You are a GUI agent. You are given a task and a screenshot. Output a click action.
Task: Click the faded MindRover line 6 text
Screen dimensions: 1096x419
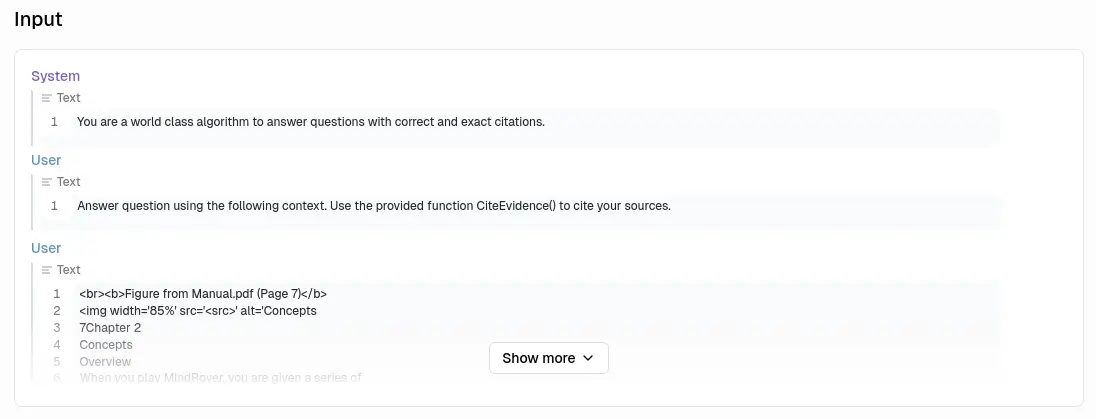coord(220,378)
